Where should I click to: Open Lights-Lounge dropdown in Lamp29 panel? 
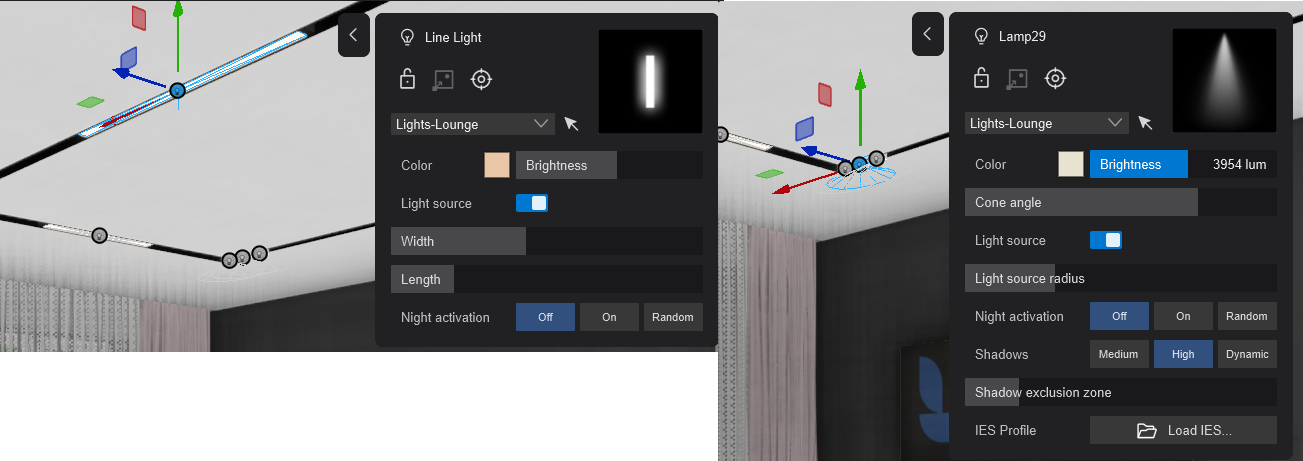point(1046,123)
